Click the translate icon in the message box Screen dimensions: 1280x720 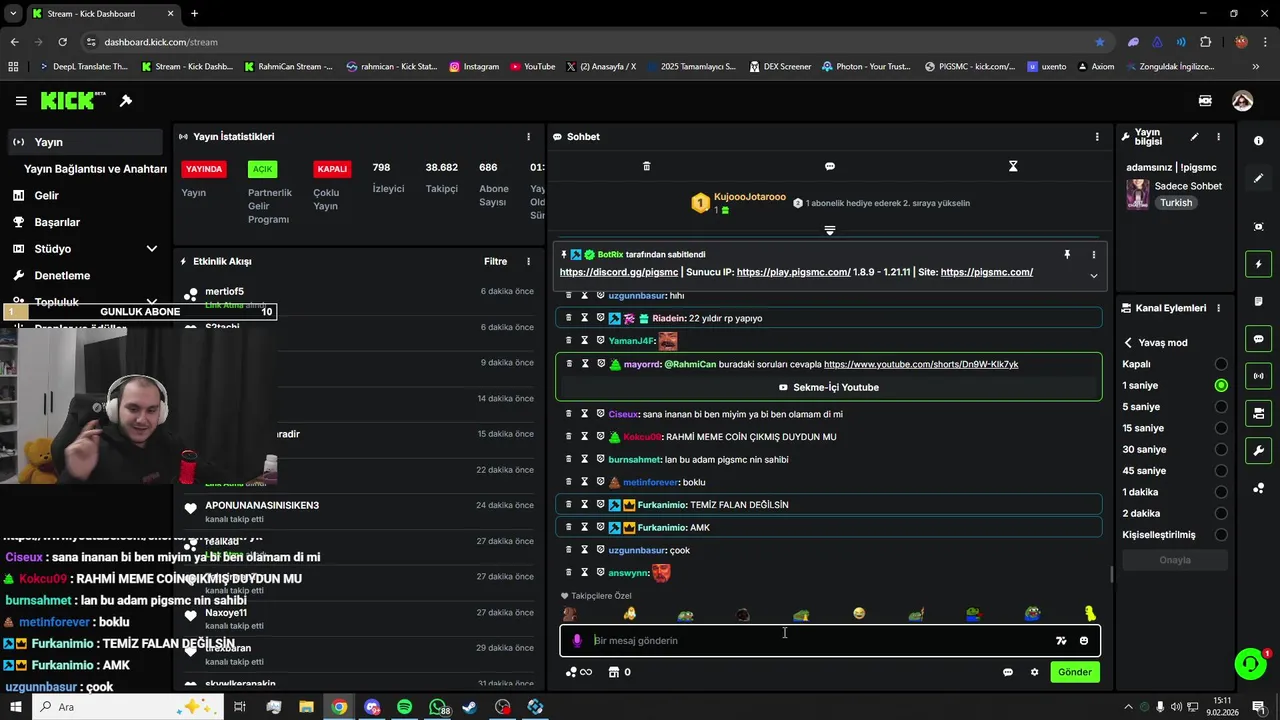point(1061,641)
